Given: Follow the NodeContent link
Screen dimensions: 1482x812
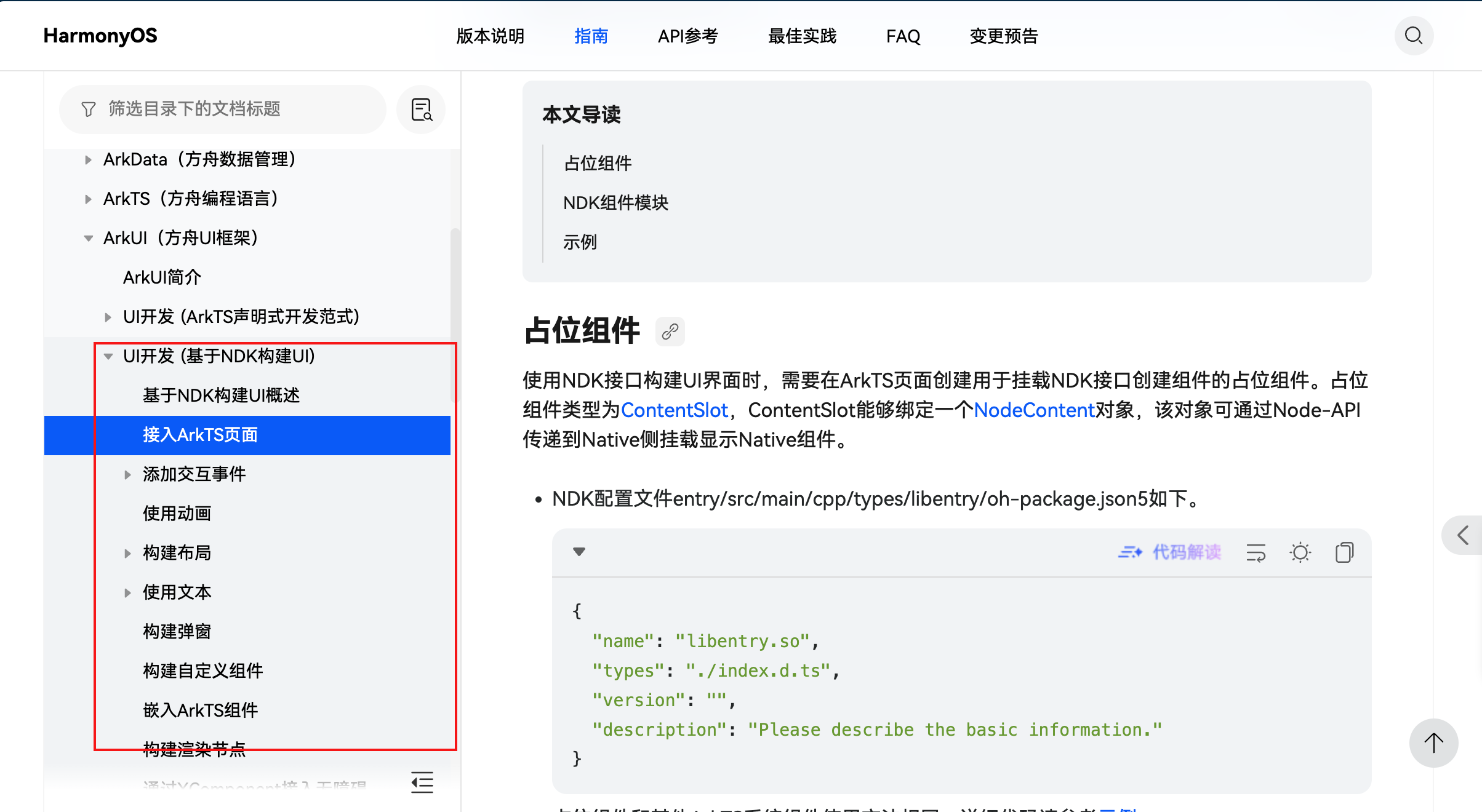Looking at the screenshot, I should 1034,410.
